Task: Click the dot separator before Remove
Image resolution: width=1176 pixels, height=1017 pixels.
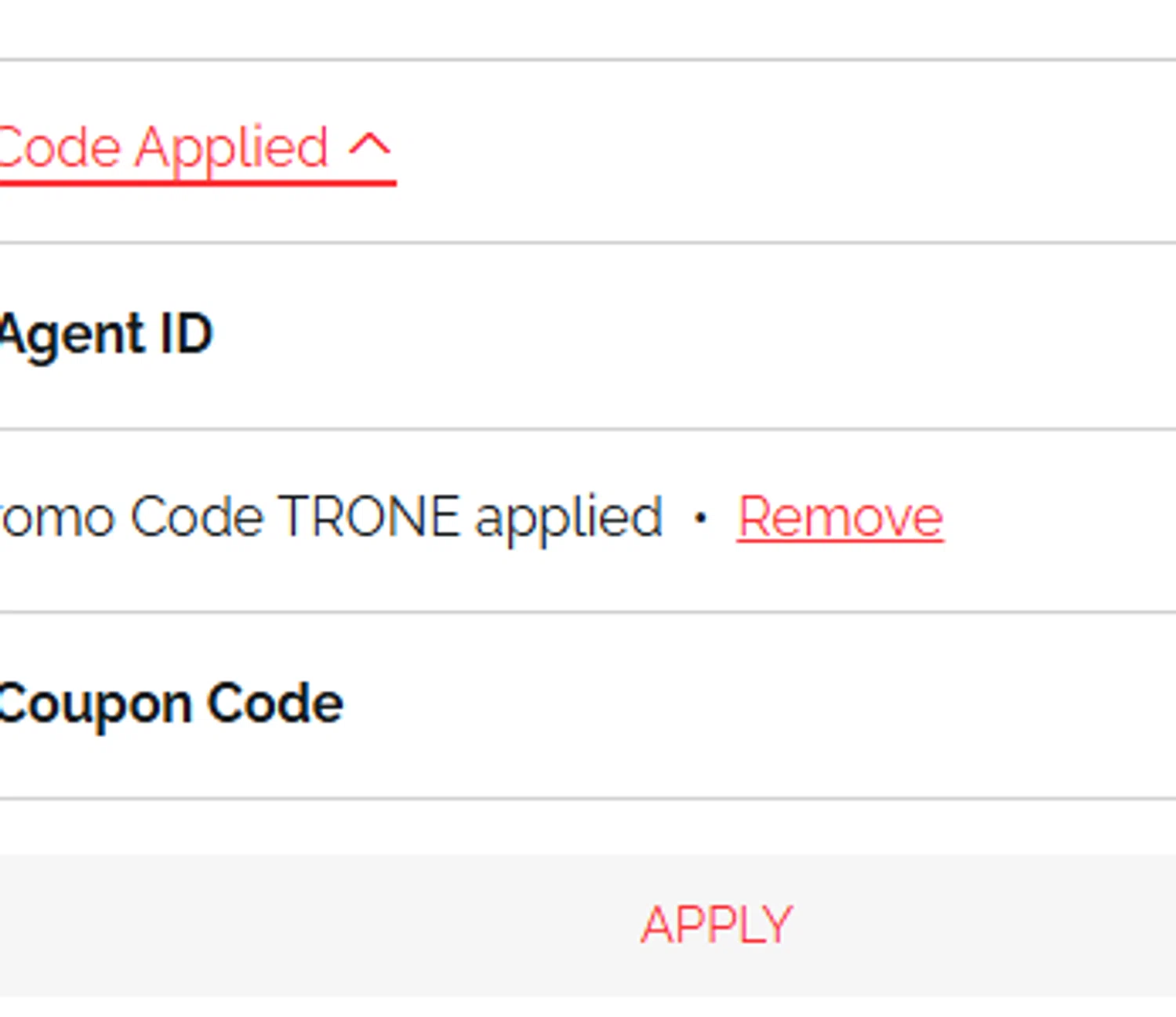Action: [701, 518]
